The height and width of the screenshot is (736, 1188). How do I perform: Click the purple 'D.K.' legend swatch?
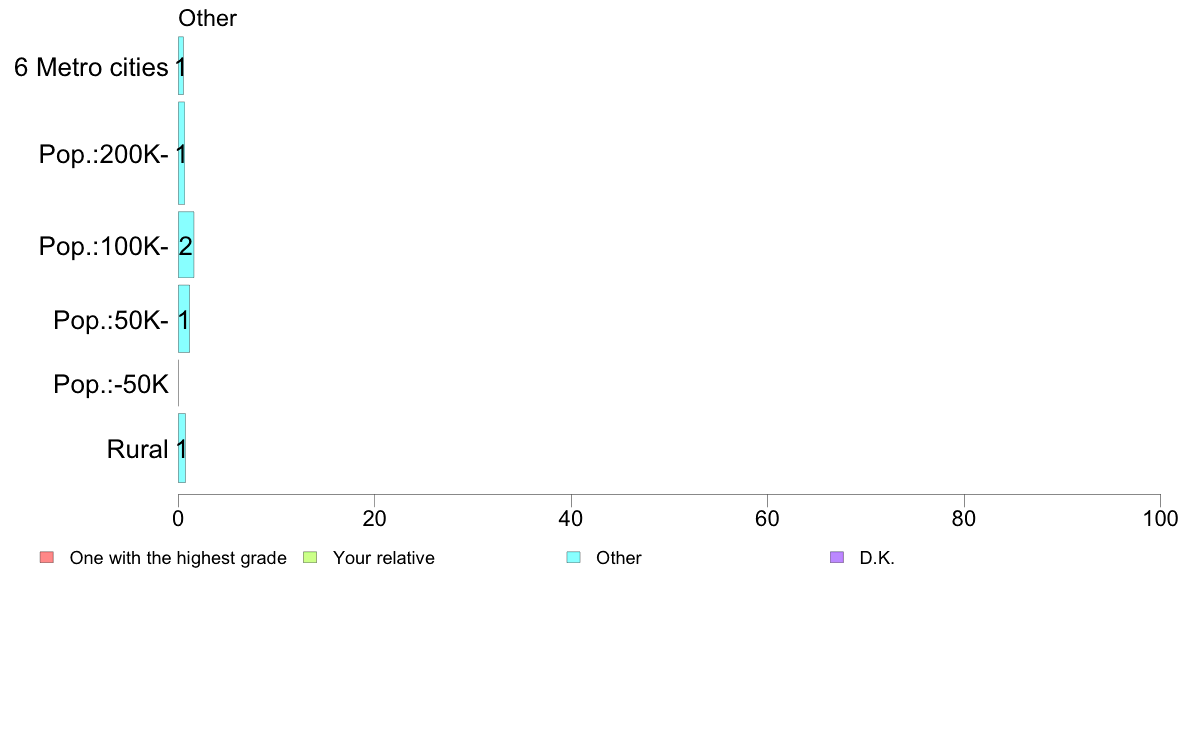(837, 558)
